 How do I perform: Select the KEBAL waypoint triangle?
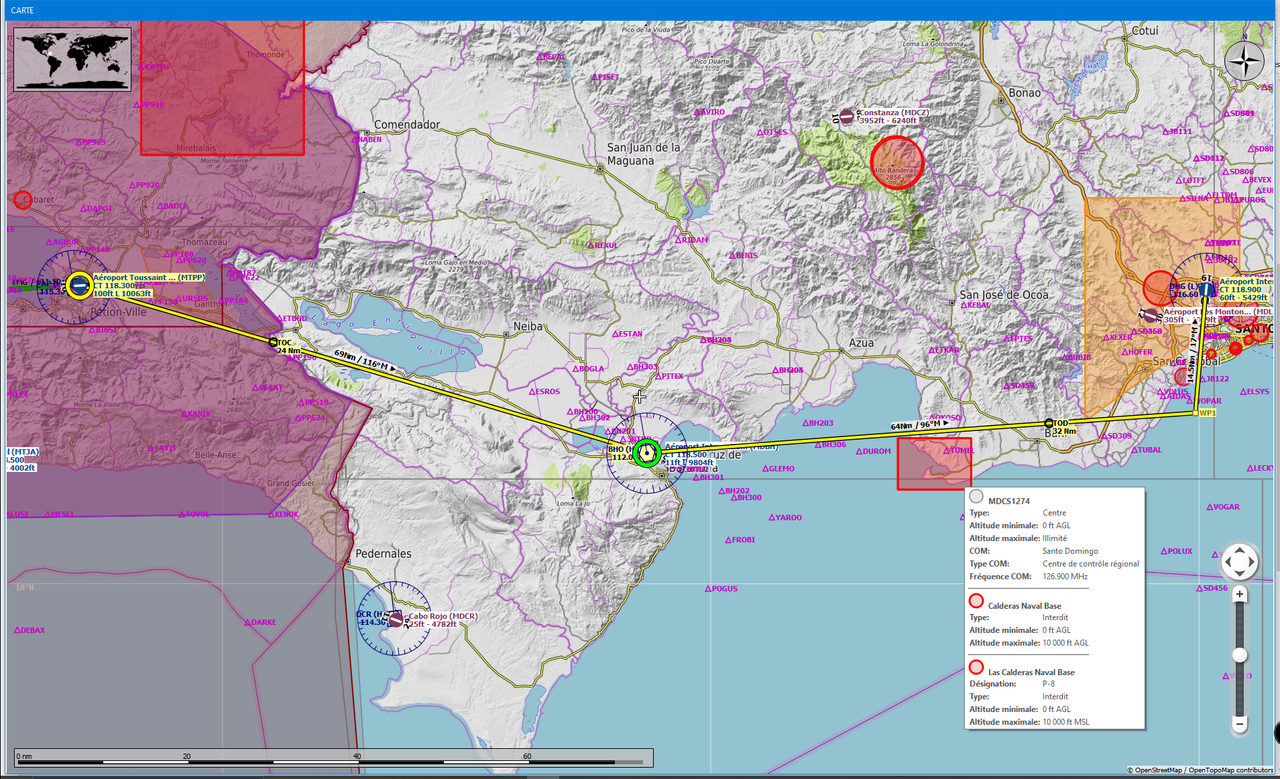(962, 304)
